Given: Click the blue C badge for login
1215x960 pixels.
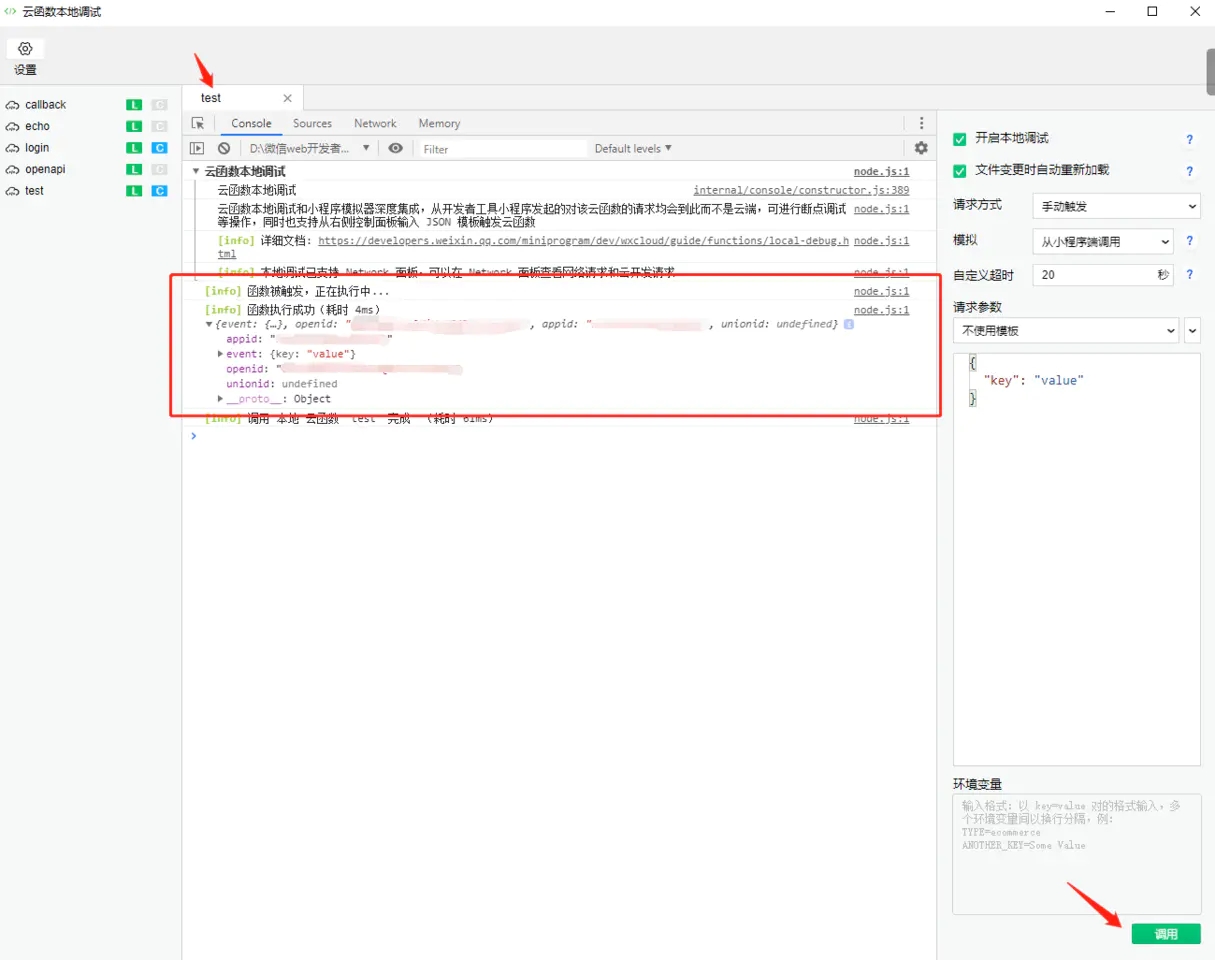Looking at the screenshot, I should [159, 148].
